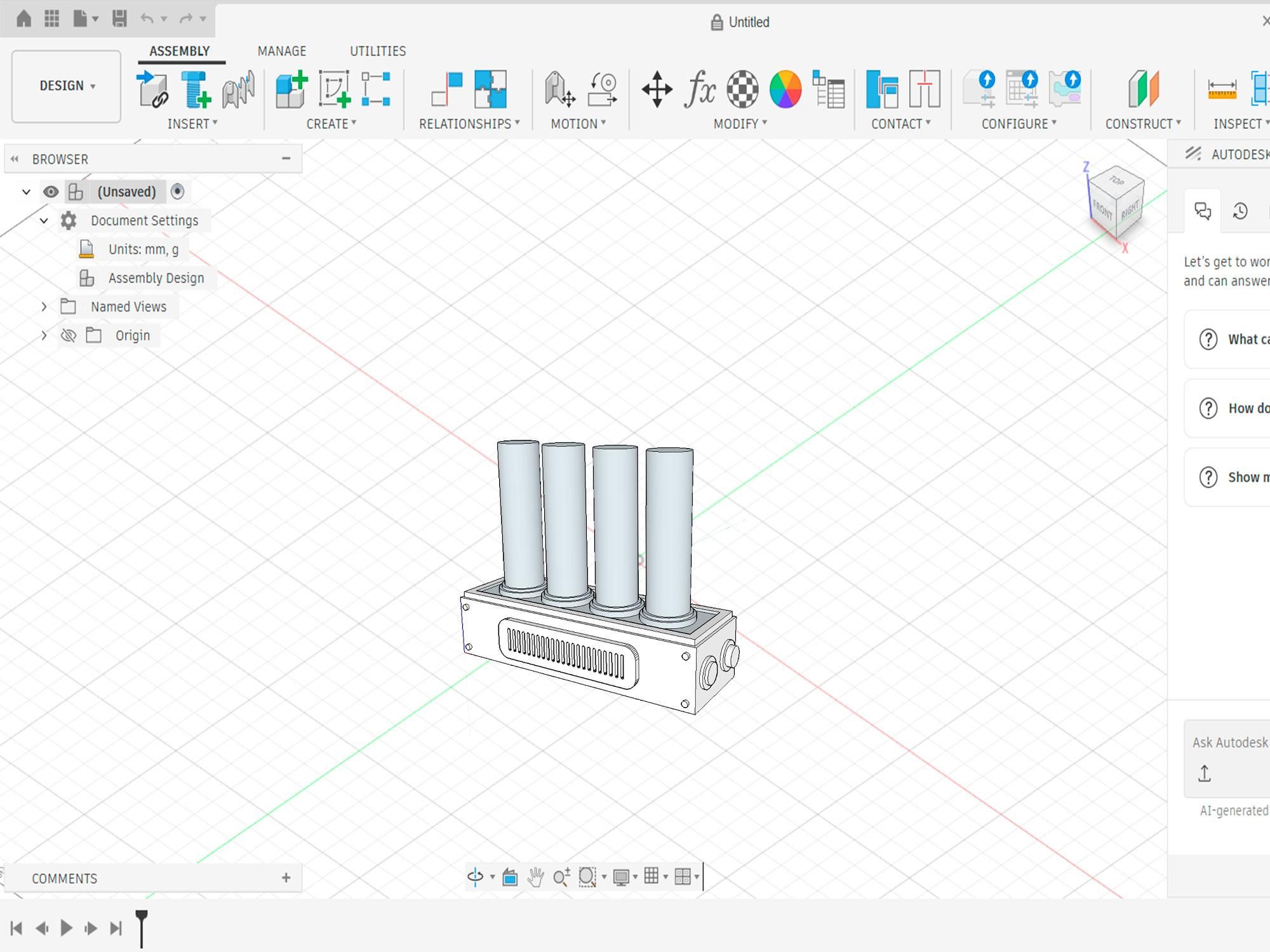This screenshot has width=1270, height=952.
Task: Select the New Component icon
Action: click(292, 89)
